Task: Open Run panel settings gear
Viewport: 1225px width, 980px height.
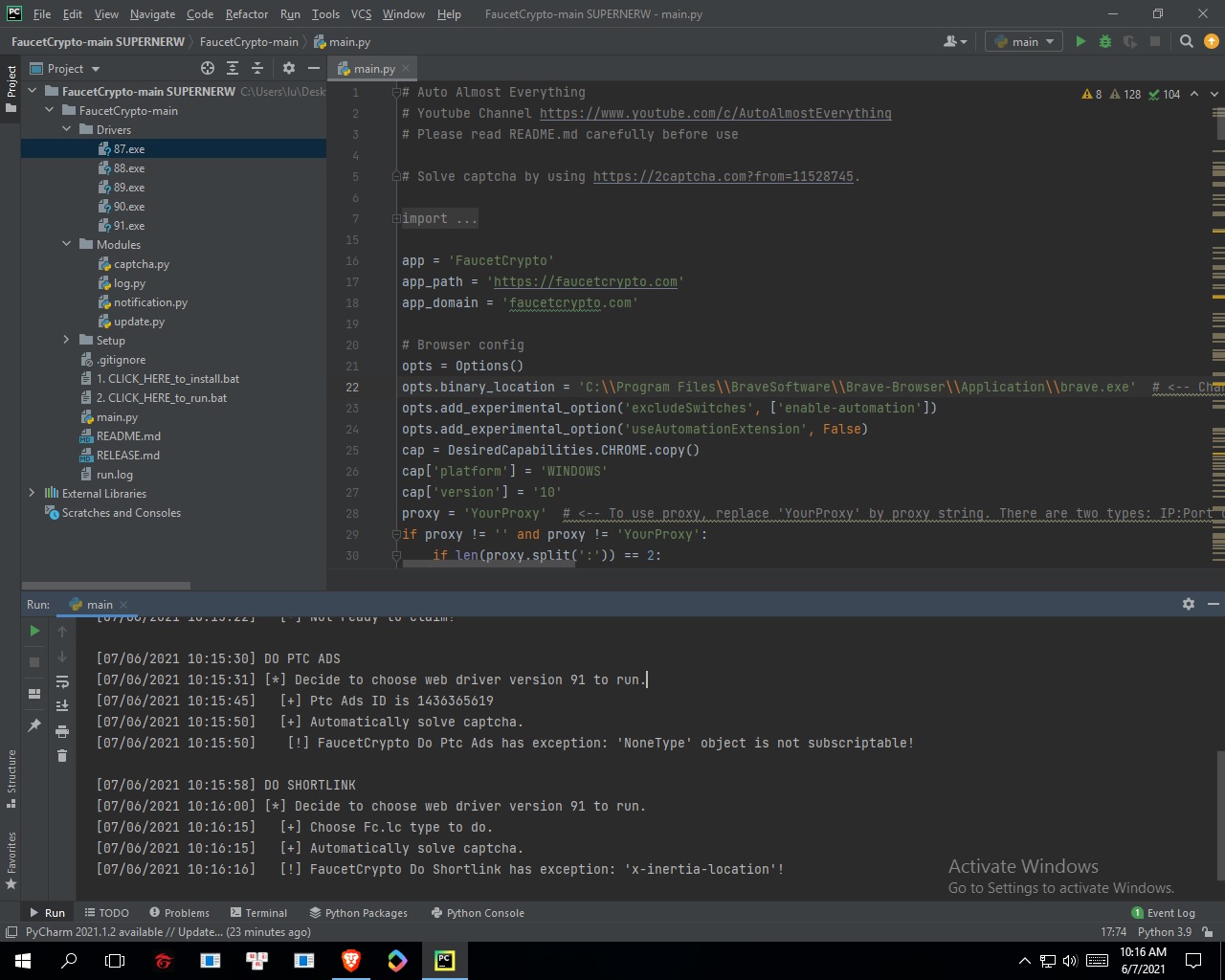Action: pyautogui.click(x=1189, y=604)
